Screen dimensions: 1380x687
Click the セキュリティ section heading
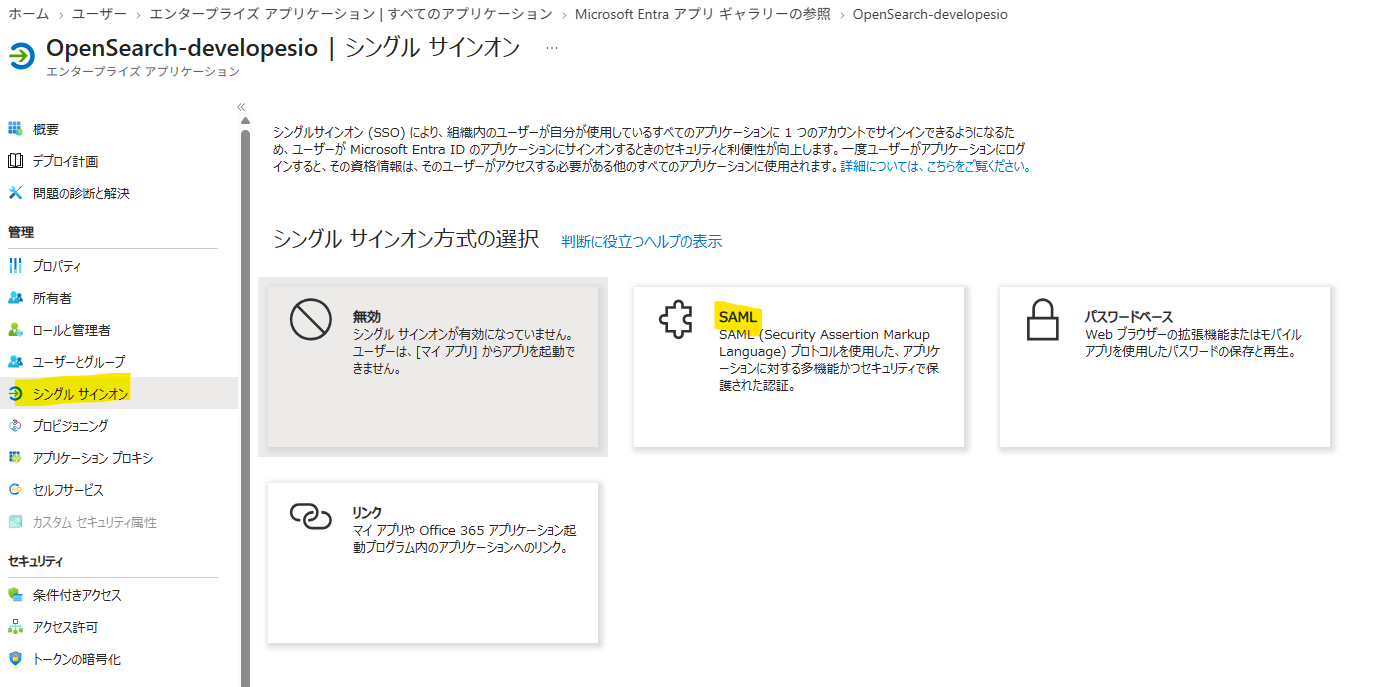pyautogui.click(x=35, y=561)
